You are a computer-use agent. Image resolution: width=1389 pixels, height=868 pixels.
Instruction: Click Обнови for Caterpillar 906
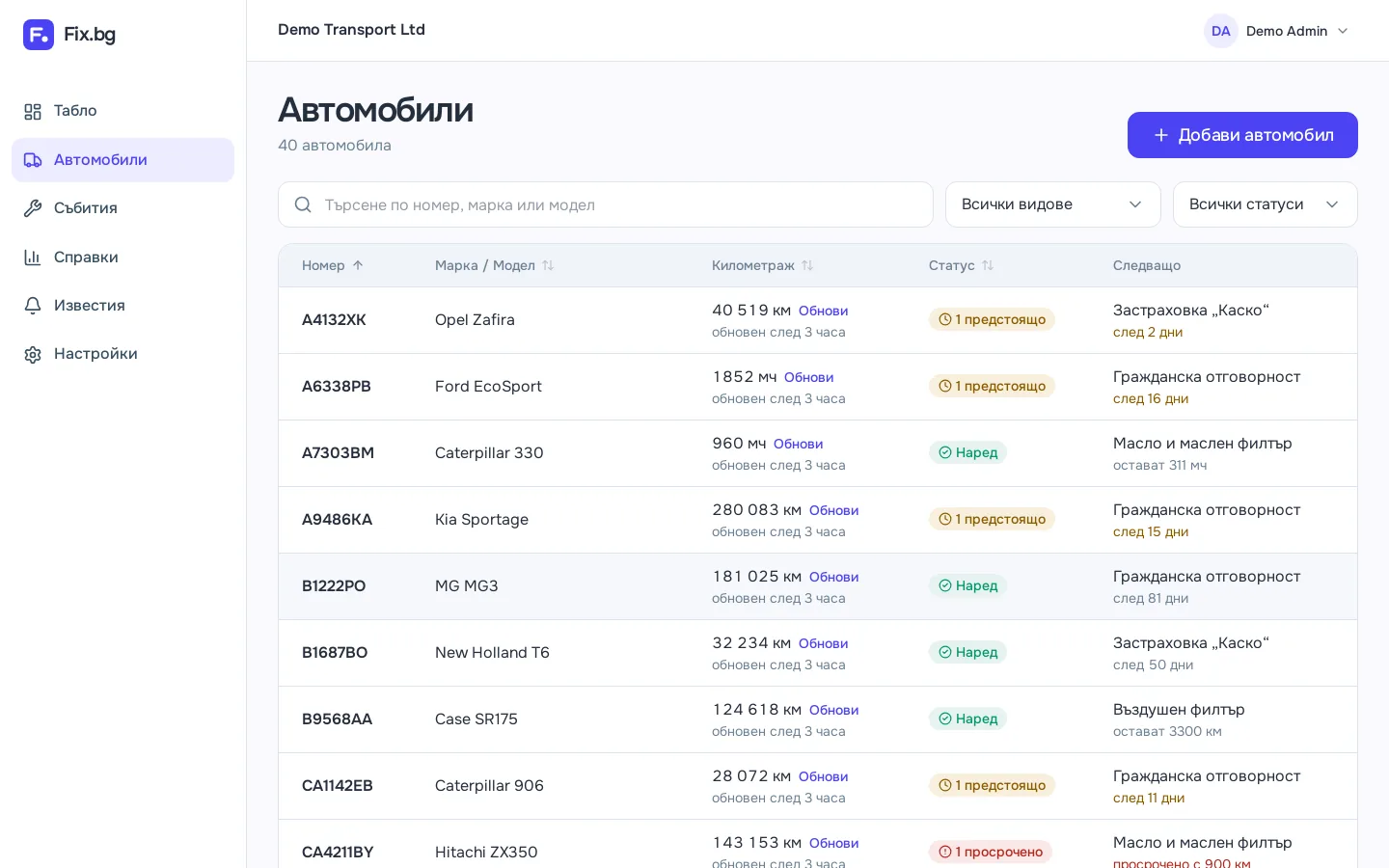coord(824,776)
